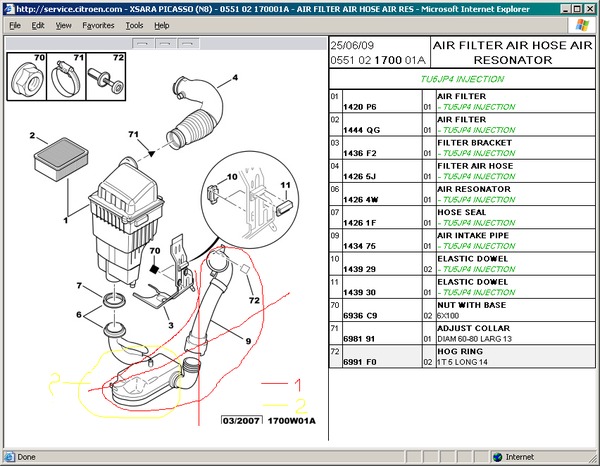Click part number 1426 4W
This screenshot has width=600, height=466.
pyautogui.click(x=360, y=200)
